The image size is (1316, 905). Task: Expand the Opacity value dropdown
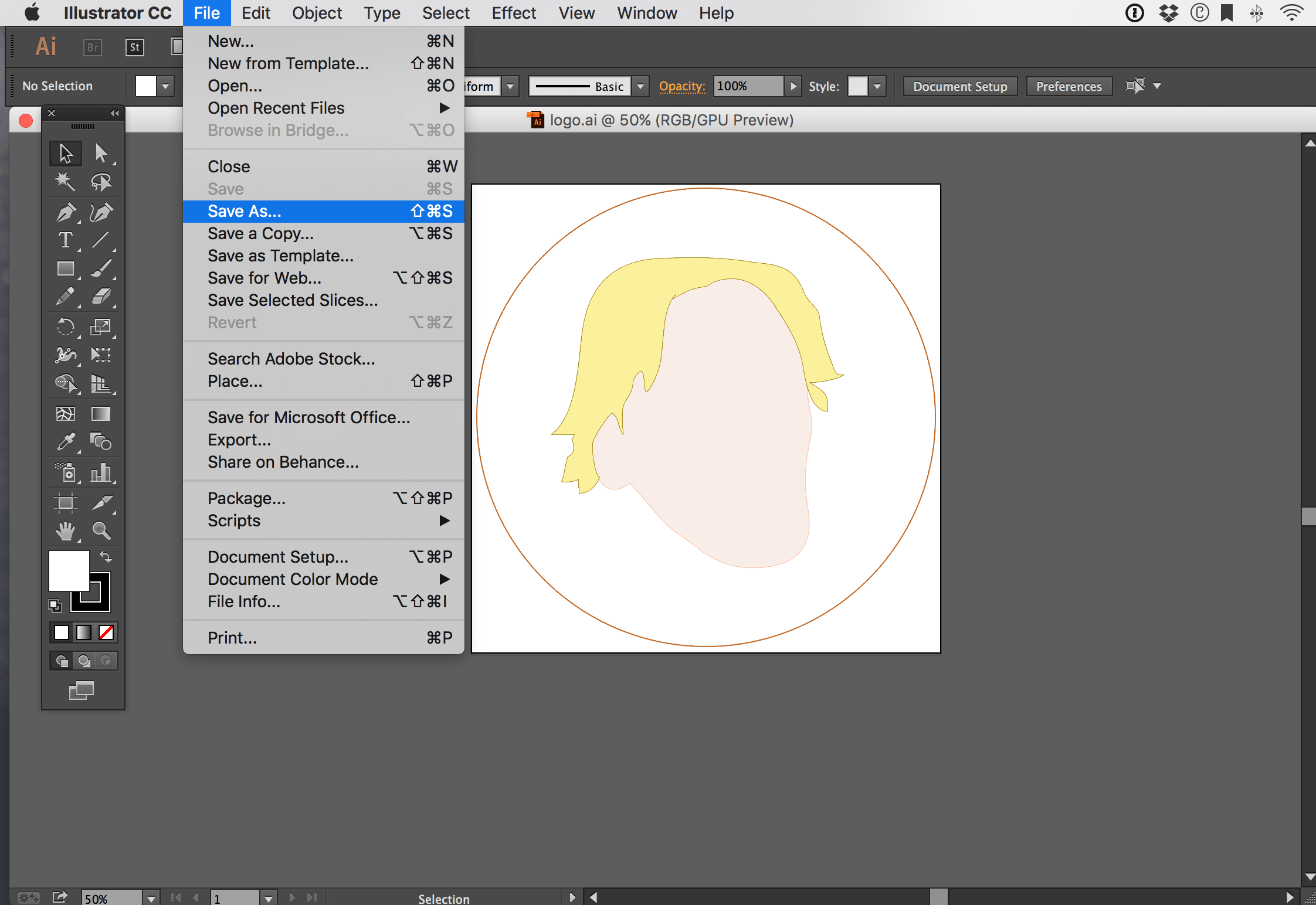tap(793, 86)
